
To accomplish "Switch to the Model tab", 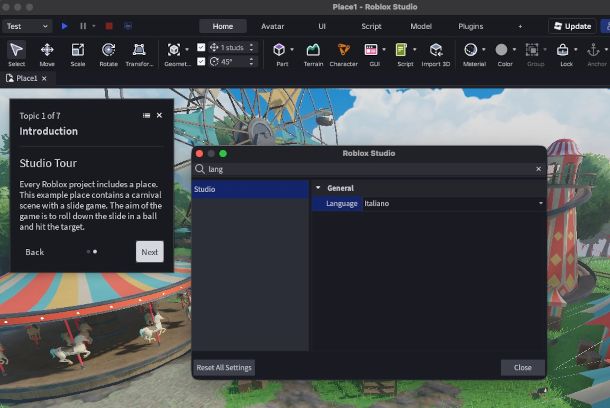I will pyautogui.click(x=421, y=26).
